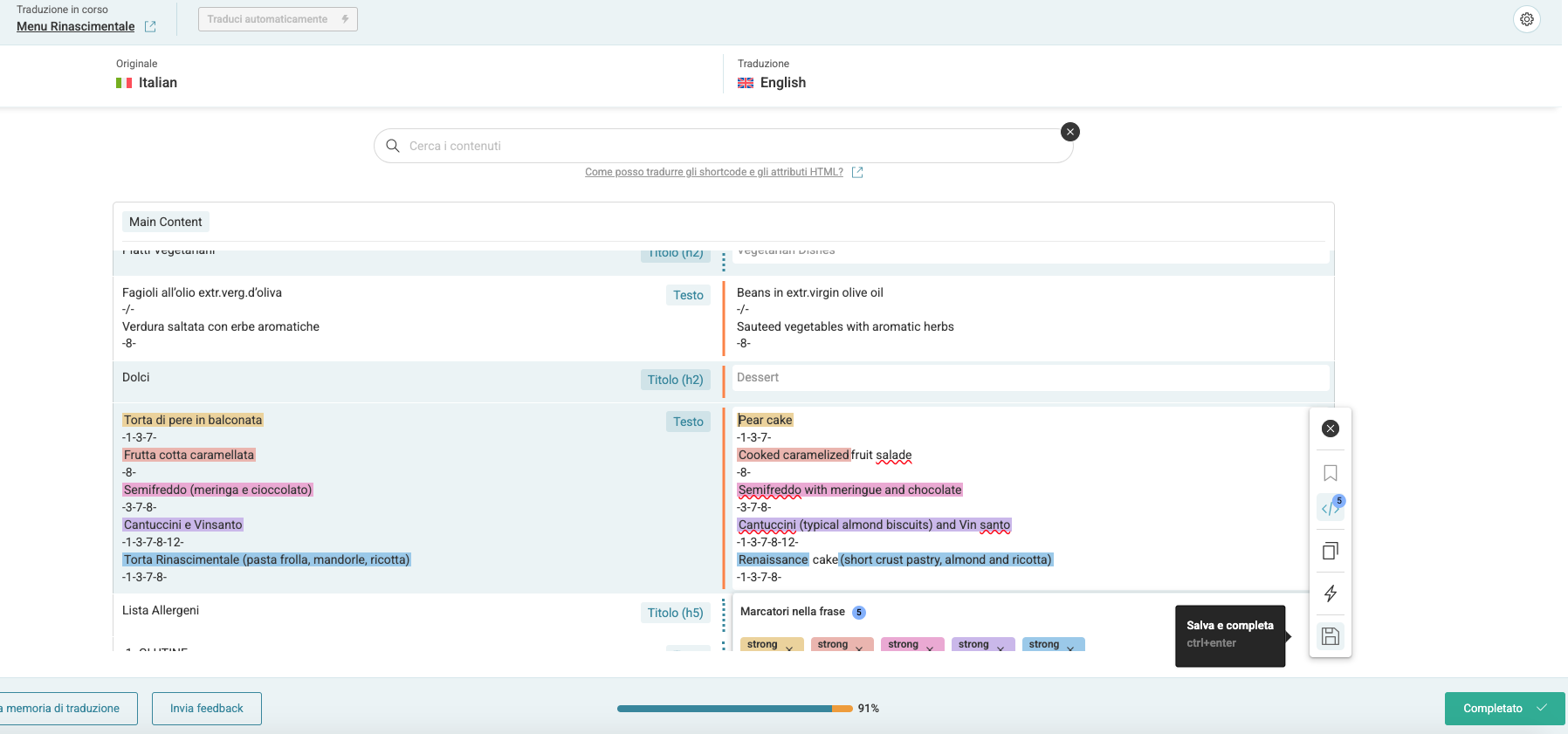Close the segment editing toolbar
The width and height of the screenshot is (1568, 734).
[x=1330, y=429]
